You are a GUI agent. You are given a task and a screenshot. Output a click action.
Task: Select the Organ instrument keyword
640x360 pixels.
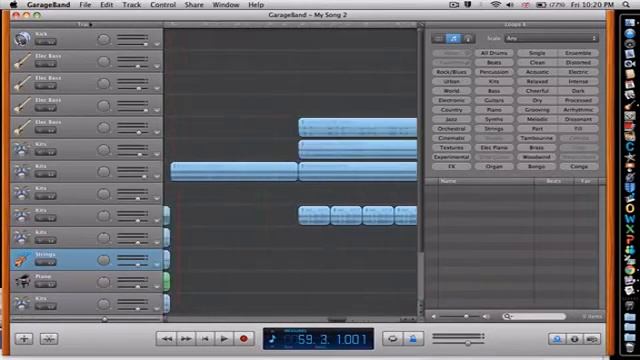[494, 167]
